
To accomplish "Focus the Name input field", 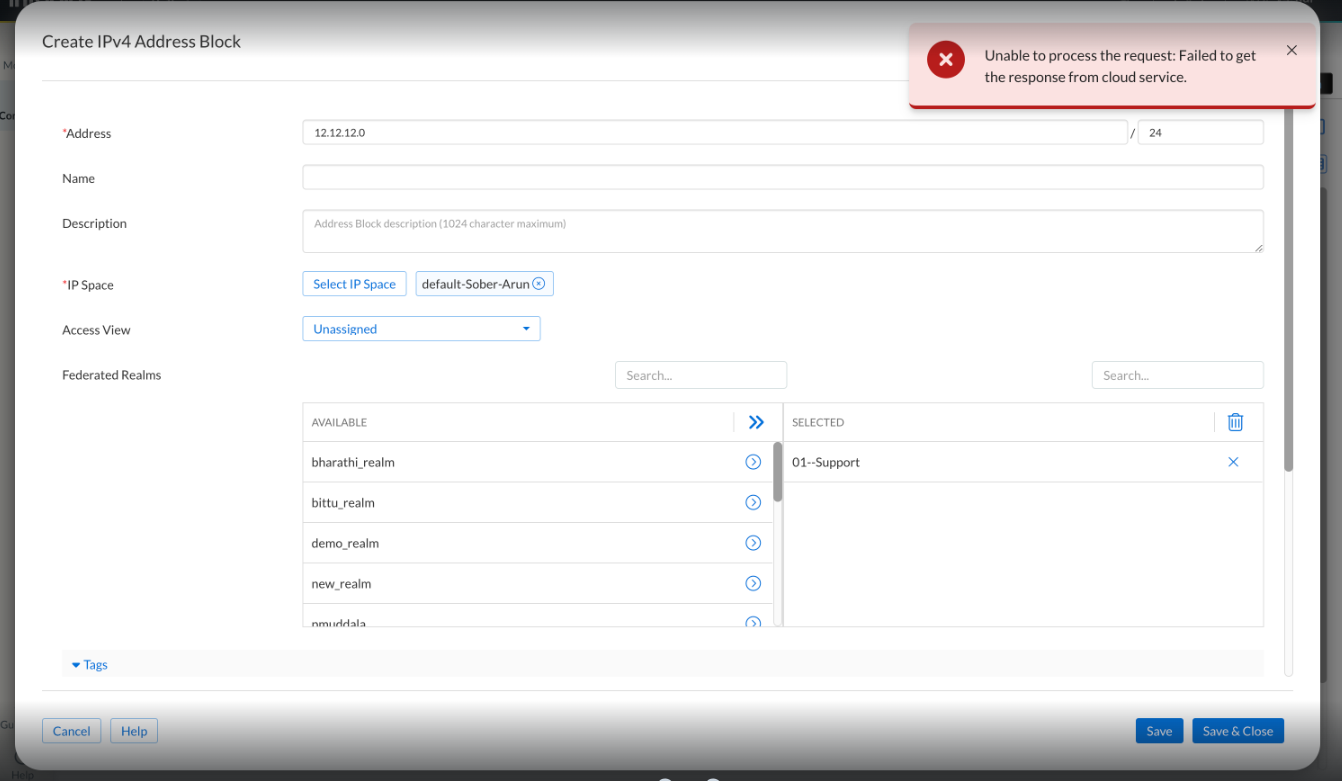I will [782, 178].
